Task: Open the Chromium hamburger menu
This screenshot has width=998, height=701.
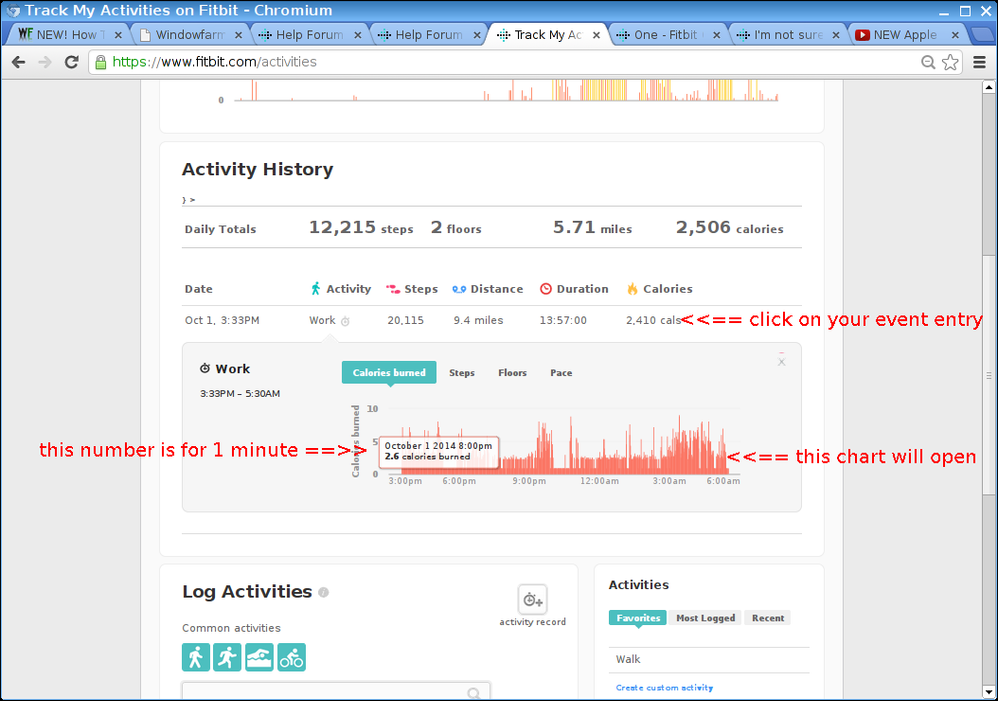Action: coord(980,62)
